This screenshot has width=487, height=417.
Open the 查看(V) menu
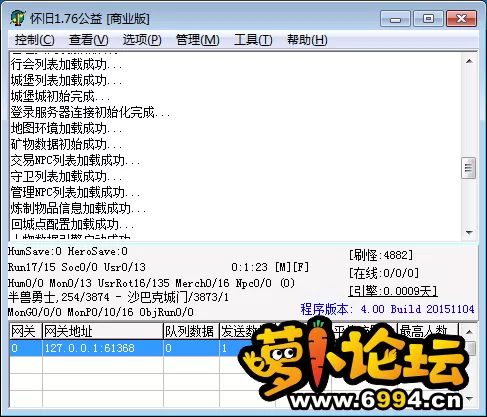click(88, 40)
